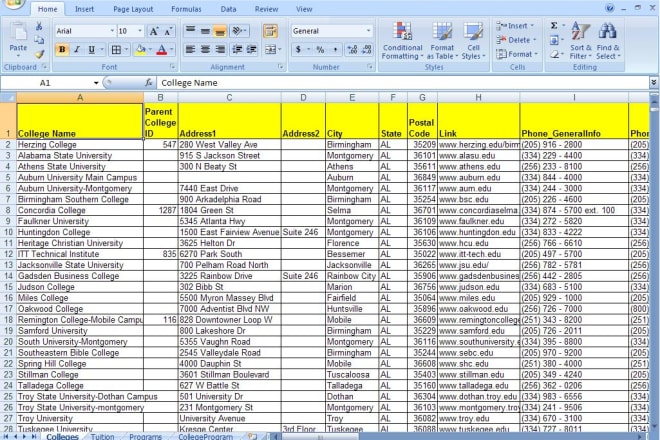Click the Insert Function fx button

coord(148,83)
